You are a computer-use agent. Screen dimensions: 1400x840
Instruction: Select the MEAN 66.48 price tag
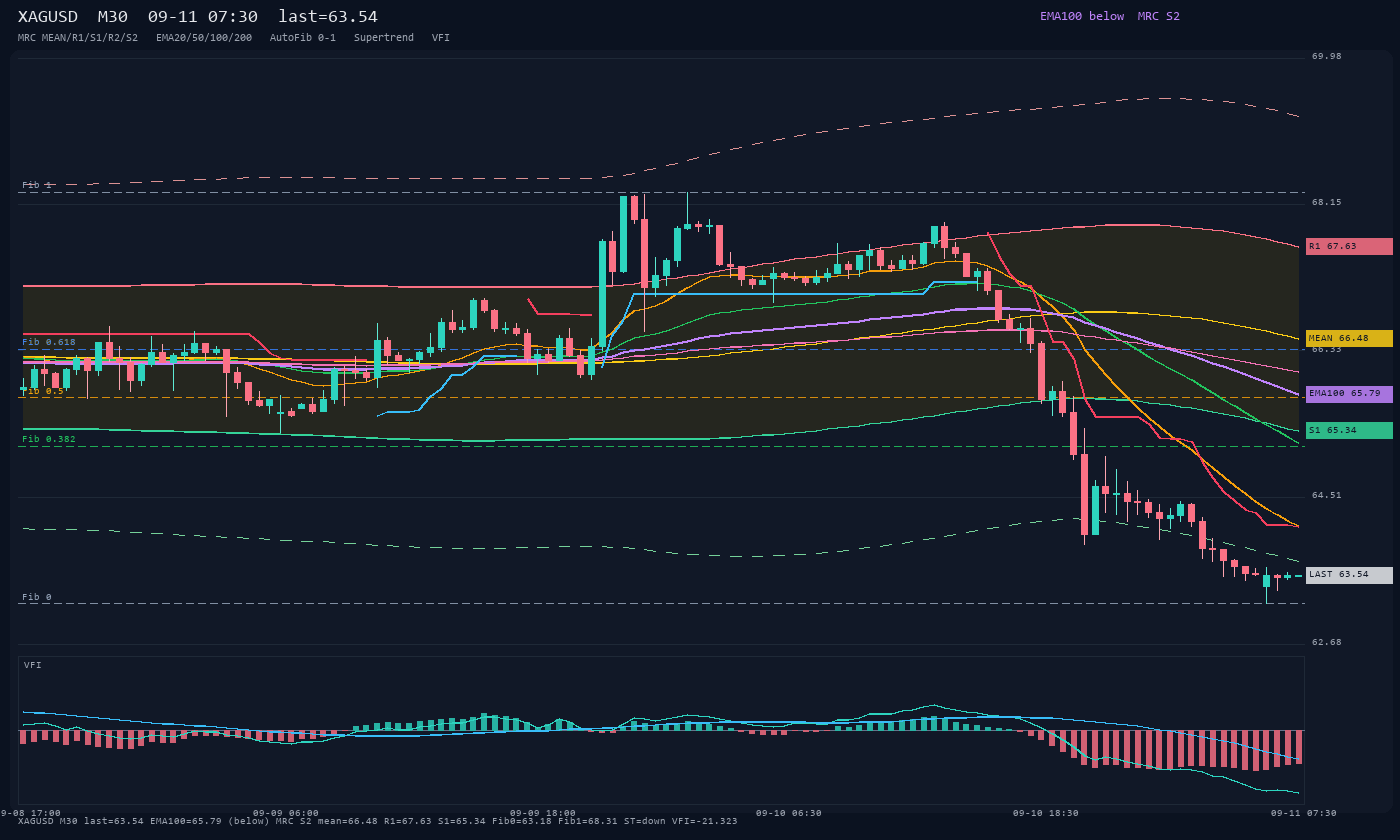point(1349,338)
